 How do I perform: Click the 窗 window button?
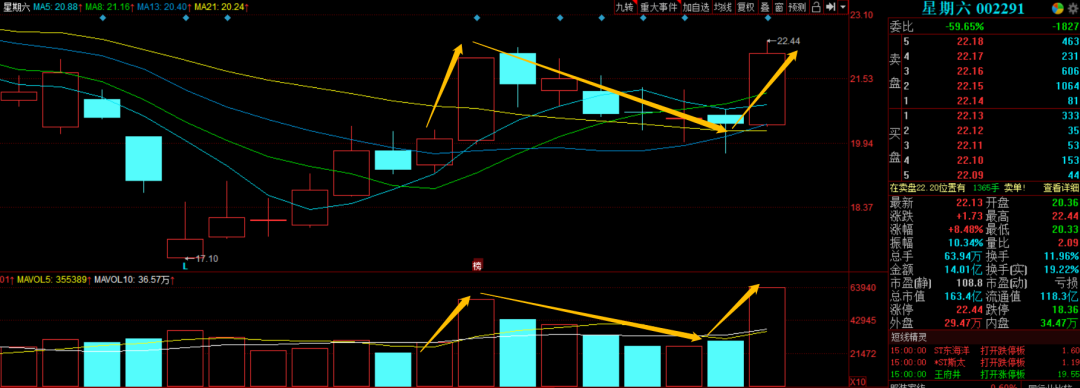point(779,7)
